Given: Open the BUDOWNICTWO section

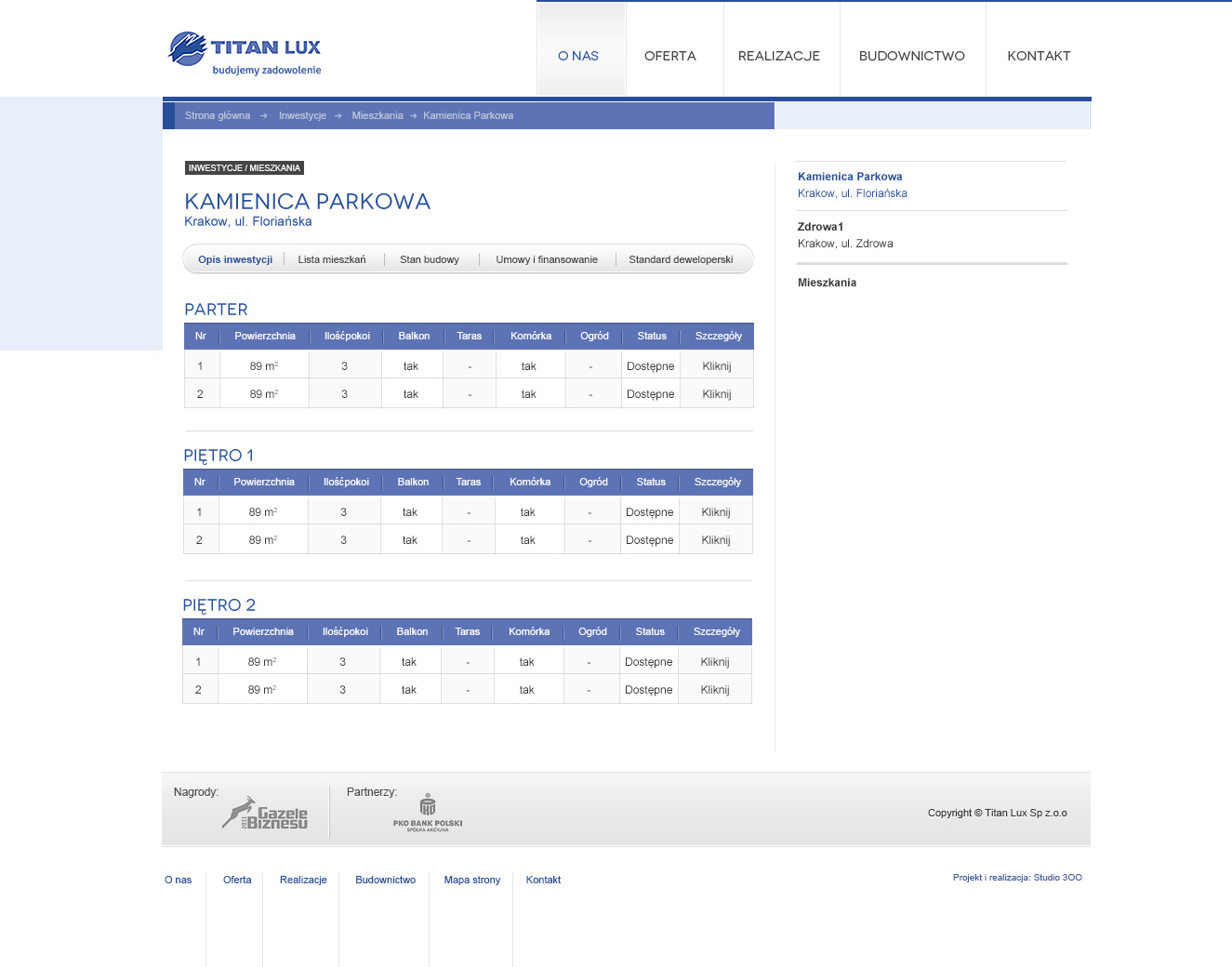Looking at the screenshot, I should click(912, 56).
